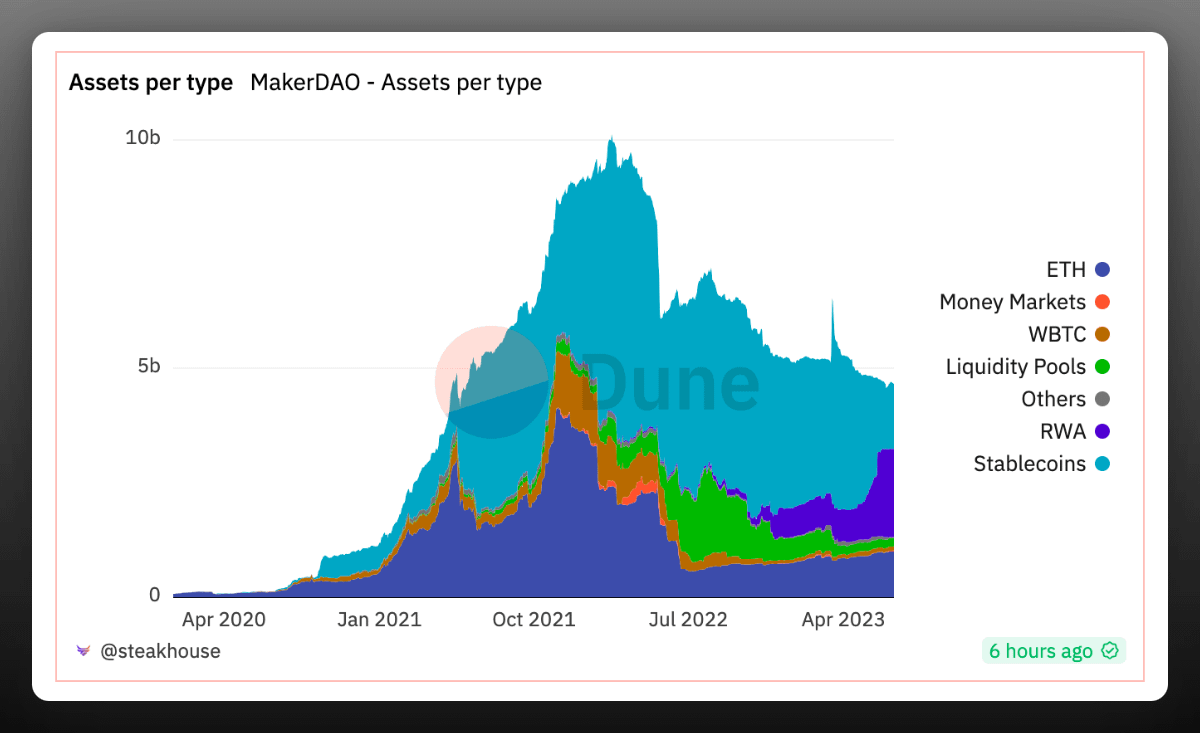Toggle the ETH series legend label
The image size is (1200, 733).
(x=1066, y=270)
